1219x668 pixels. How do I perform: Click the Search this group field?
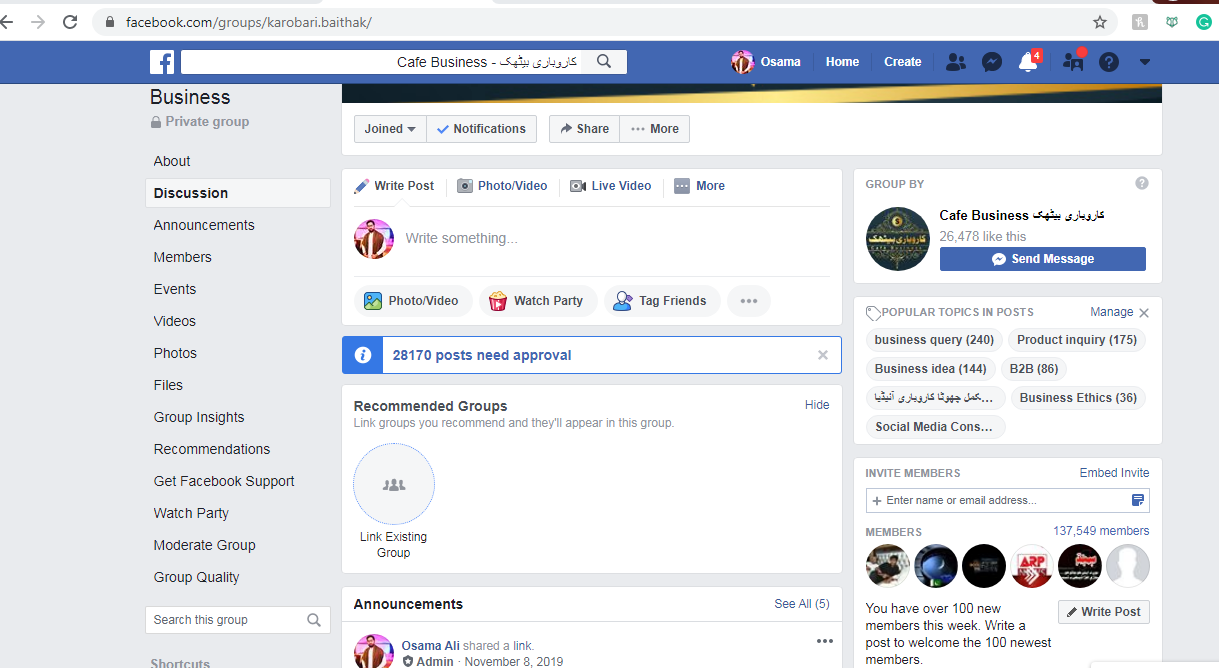(x=226, y=620)
